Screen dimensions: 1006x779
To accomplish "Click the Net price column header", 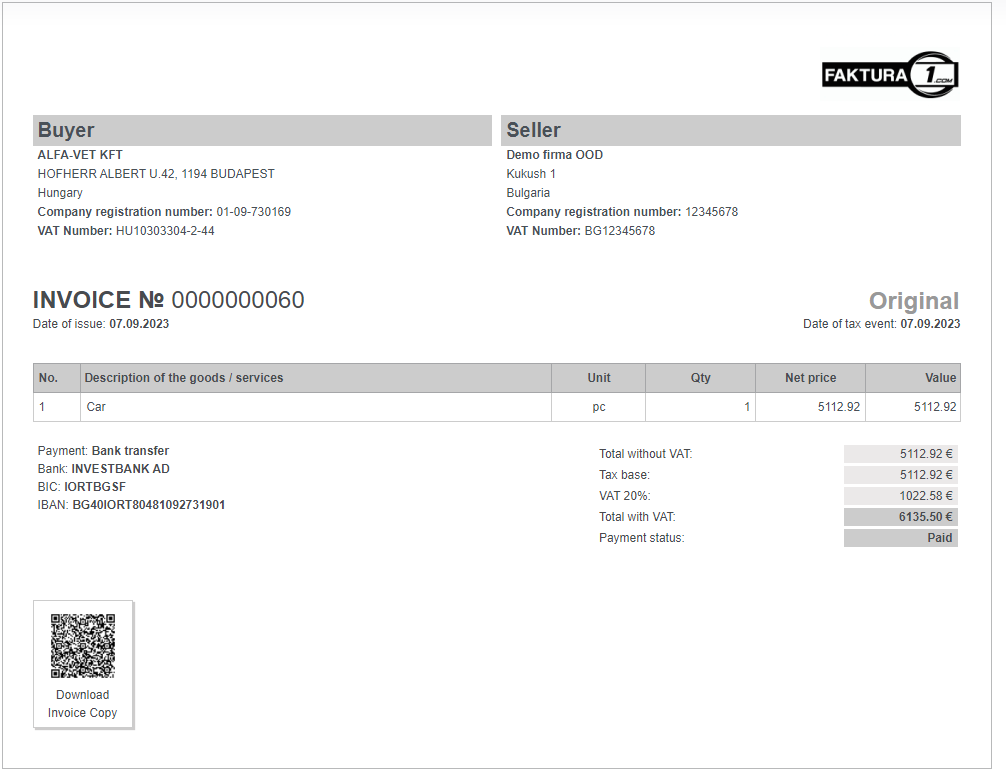I will pos(810,378).
